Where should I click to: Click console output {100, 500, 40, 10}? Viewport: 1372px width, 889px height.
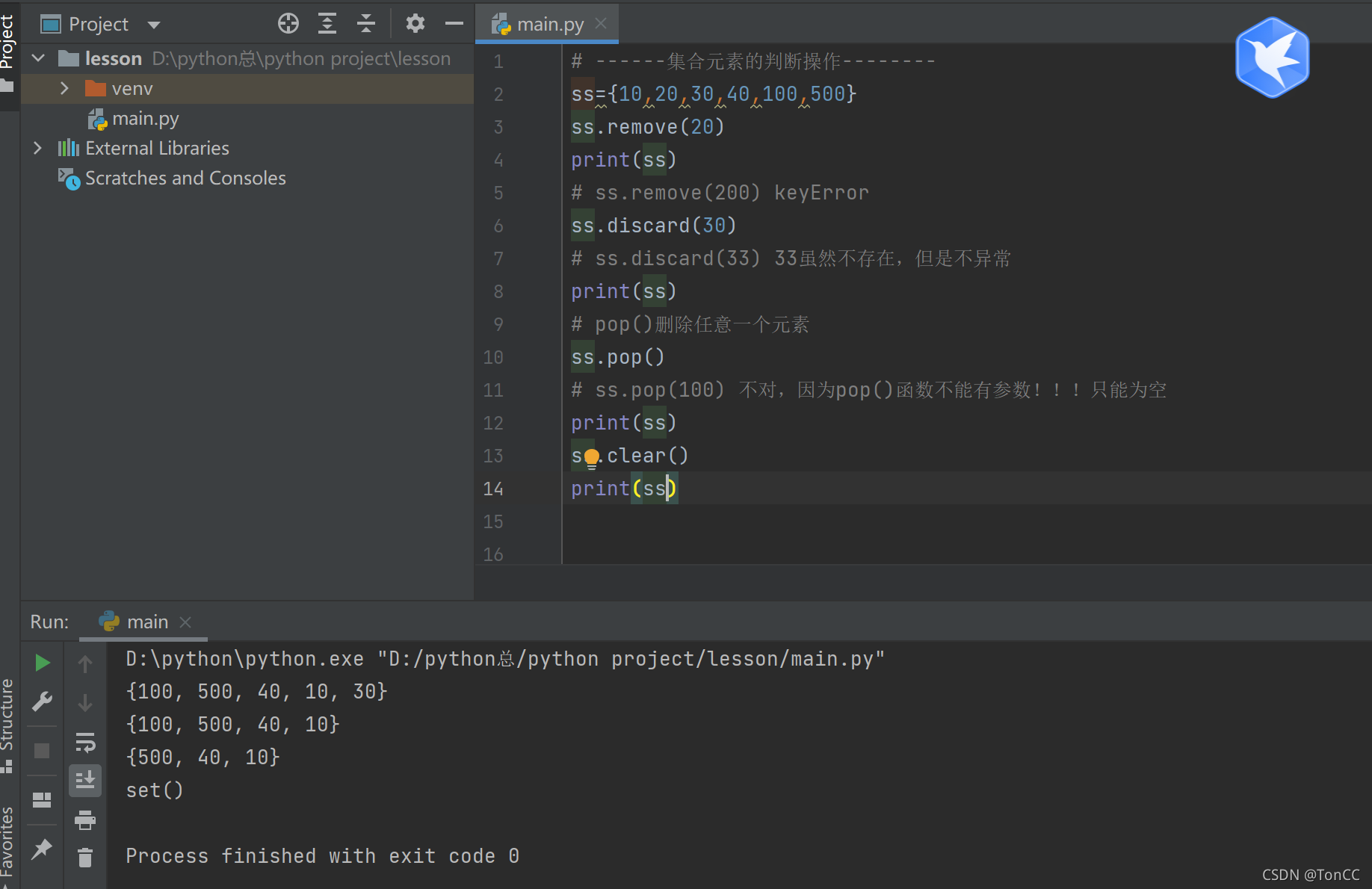pos(233,725)
